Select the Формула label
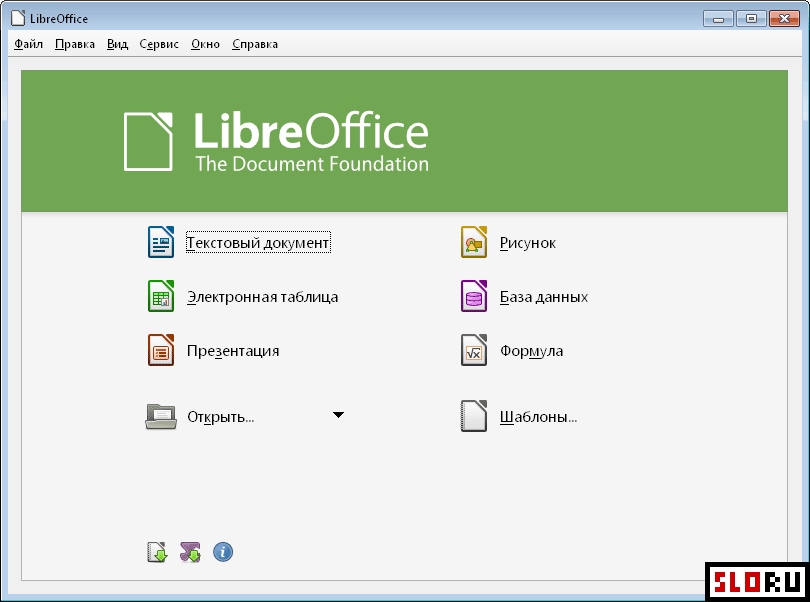The width and height of the screenshot is (810, 602). point(532,351)
